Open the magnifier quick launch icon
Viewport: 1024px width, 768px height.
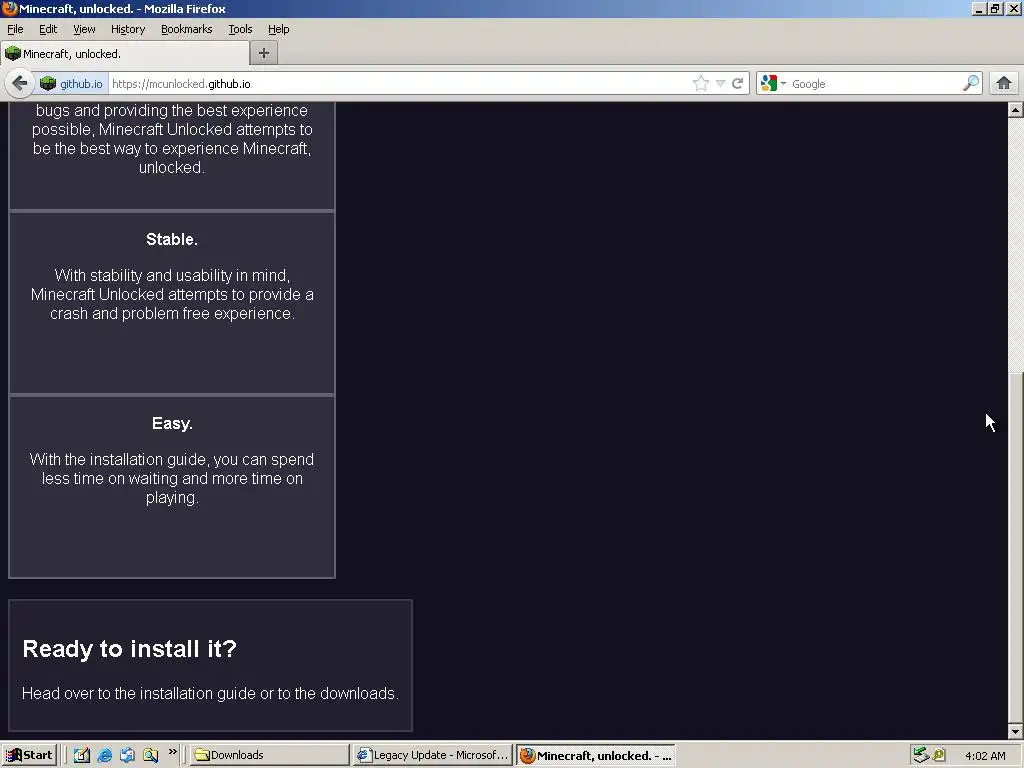coord(150,756)
